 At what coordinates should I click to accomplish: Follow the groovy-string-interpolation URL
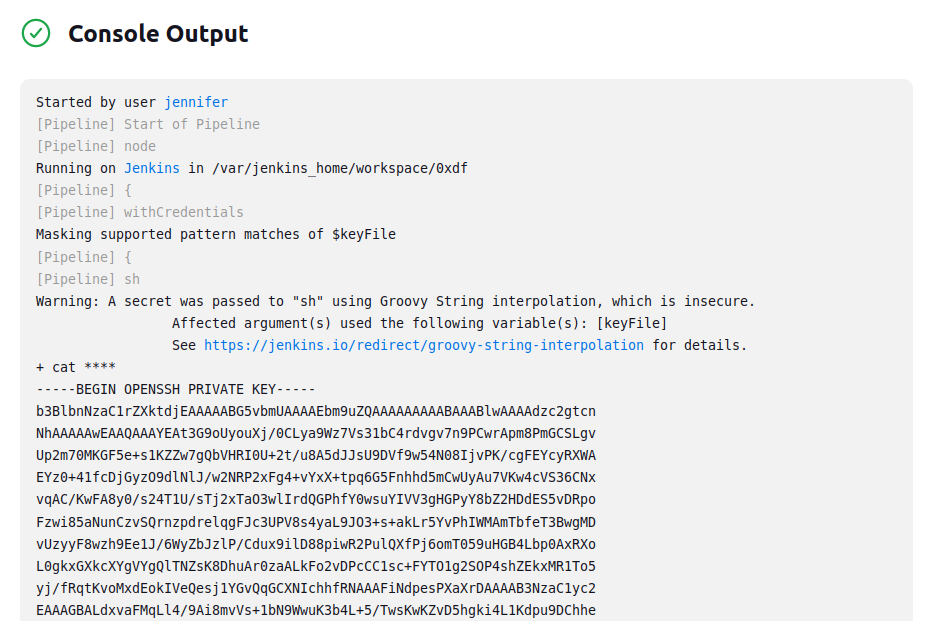point(424,345)
